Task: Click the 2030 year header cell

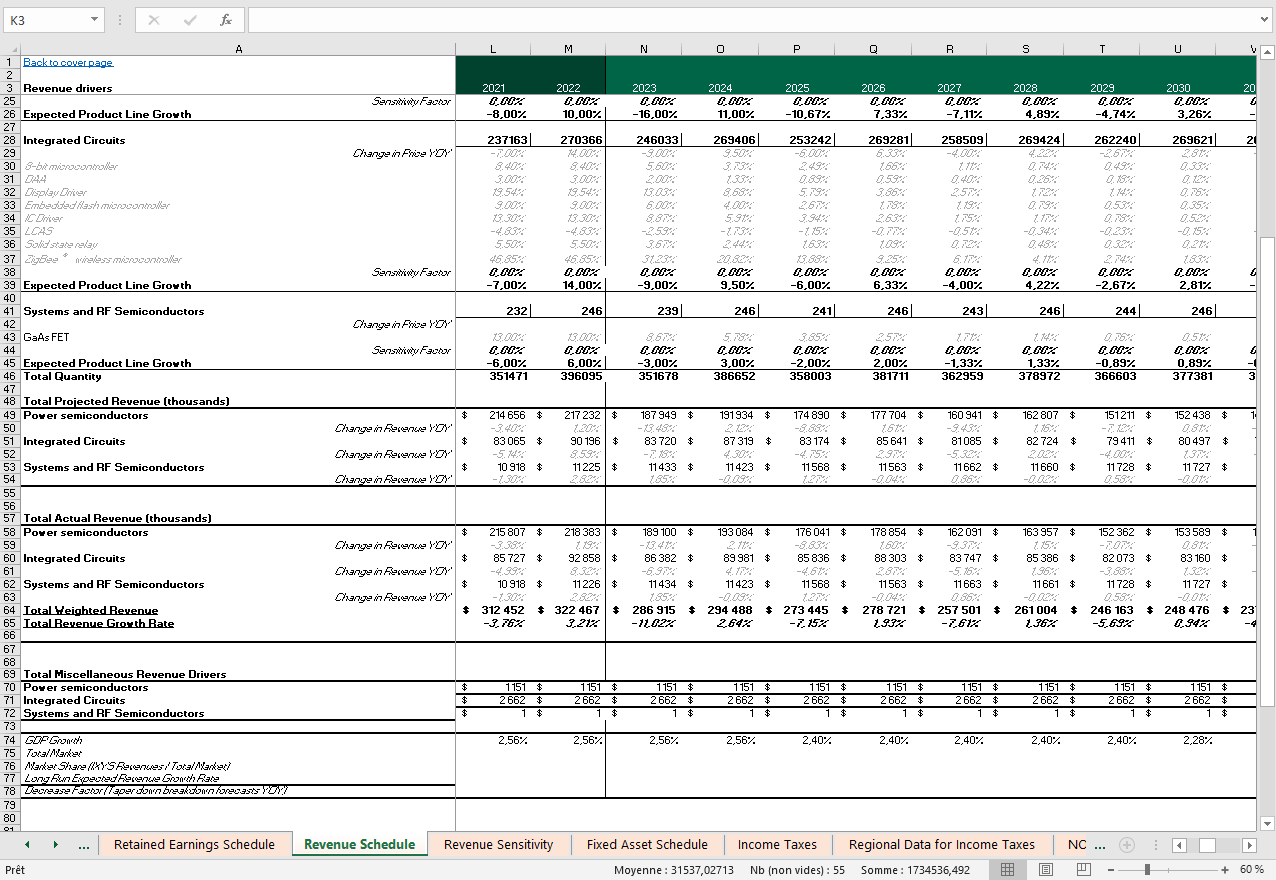Action: tap(1178, 88)
